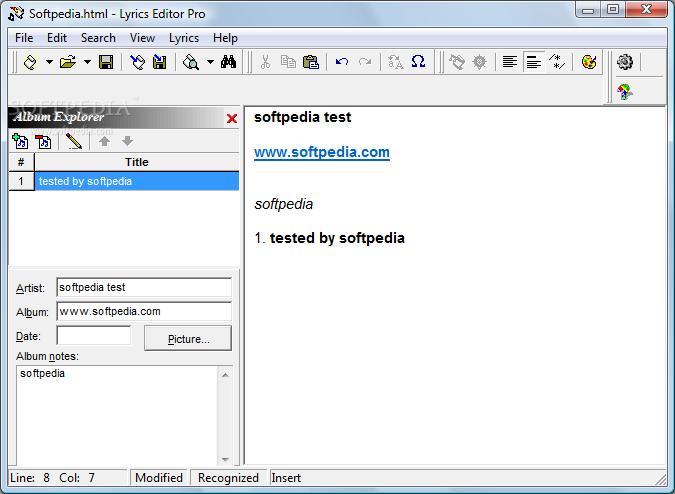Remove song icon in Album Explorer
Viewport: 675px width, 494px height.
coord(43,141)
